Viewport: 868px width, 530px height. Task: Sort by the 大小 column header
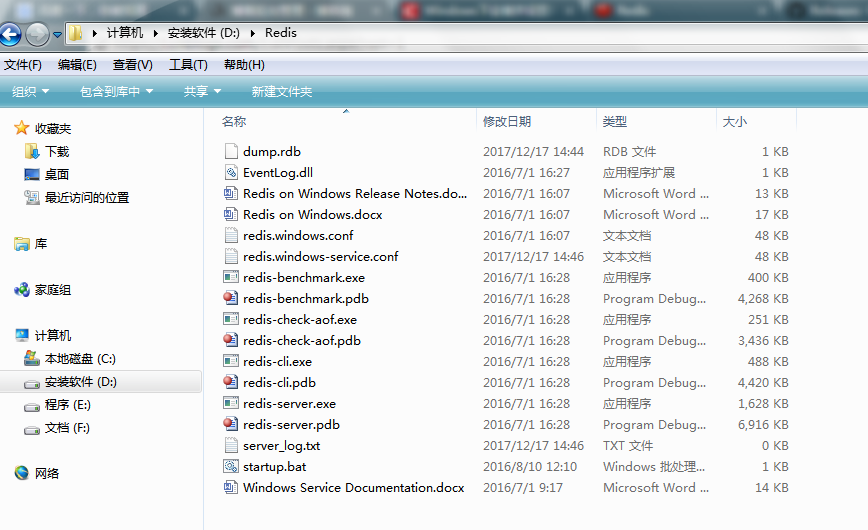pyautogui.click(x=735, y=121)
